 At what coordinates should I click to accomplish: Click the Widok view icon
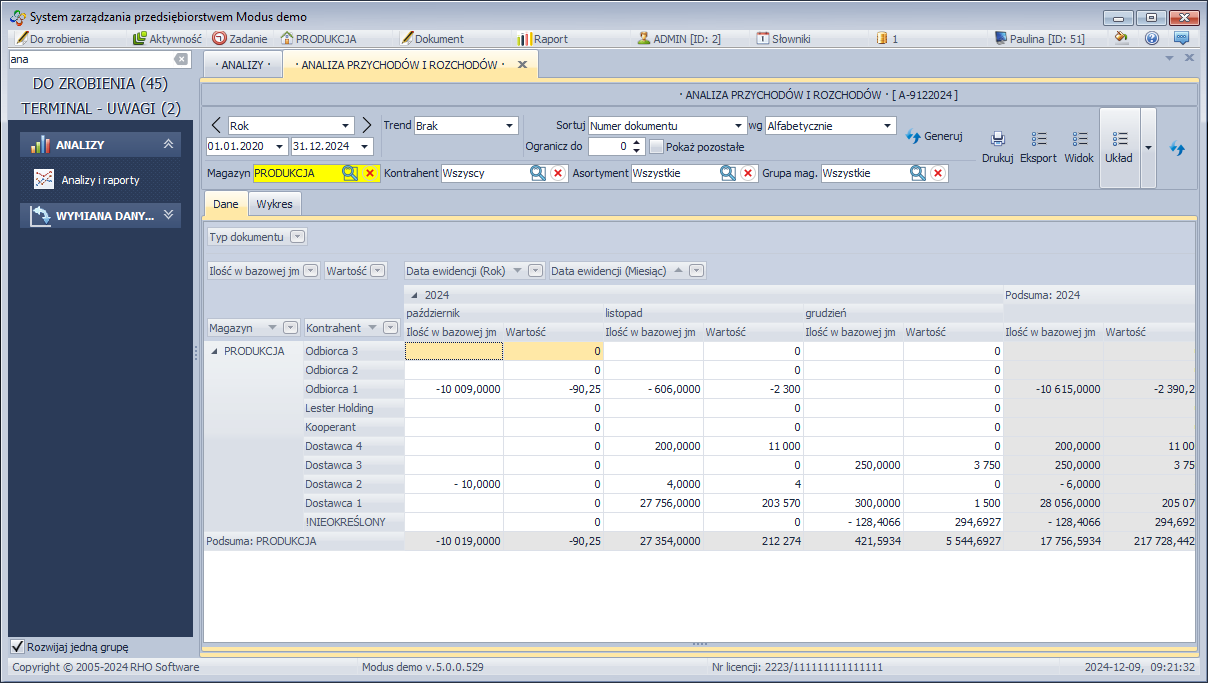click(1079, 140)
